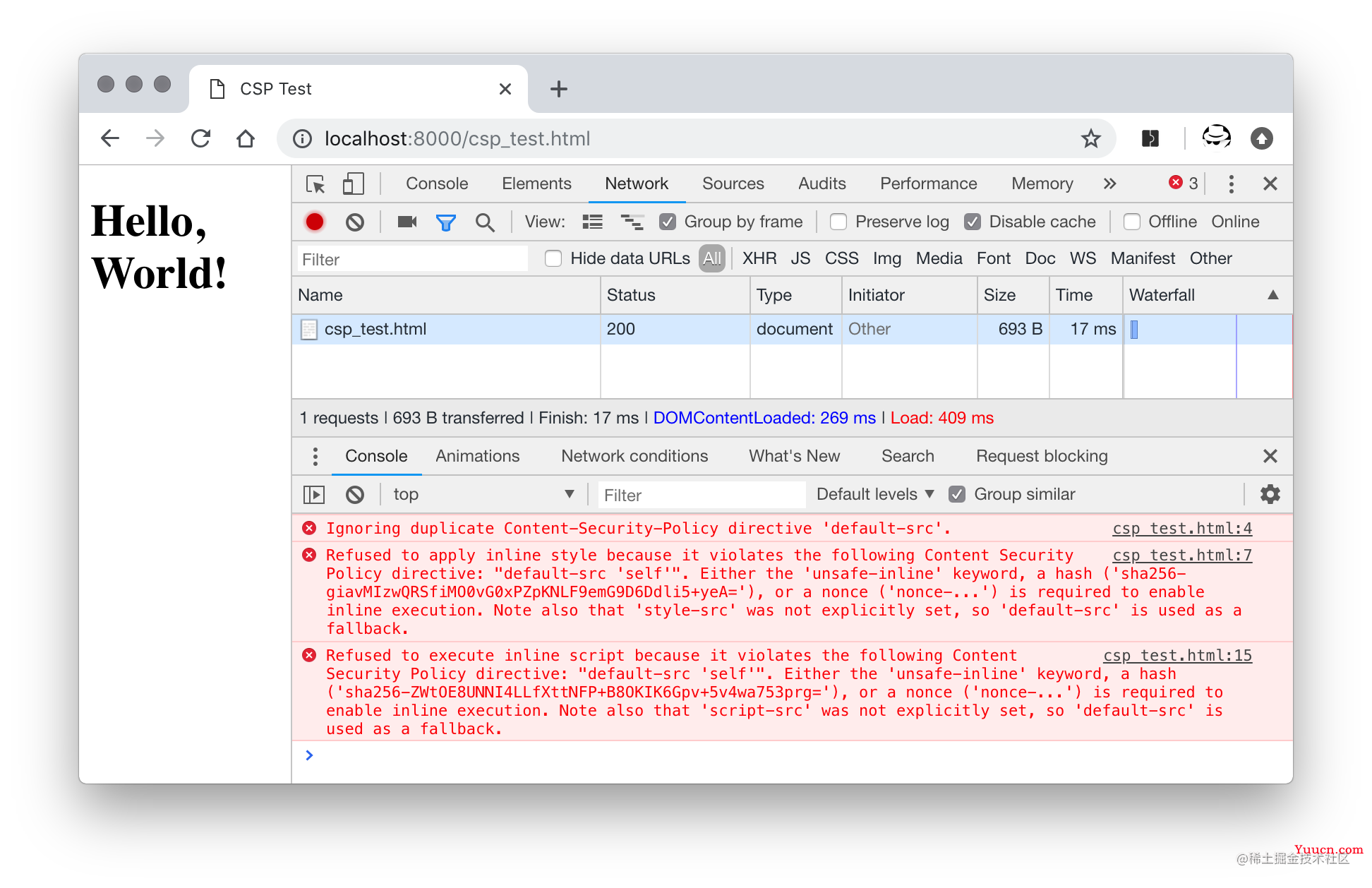The image size is (1372, 888).
Task: Show overview waterfall view icon
Action: (632, 222)
